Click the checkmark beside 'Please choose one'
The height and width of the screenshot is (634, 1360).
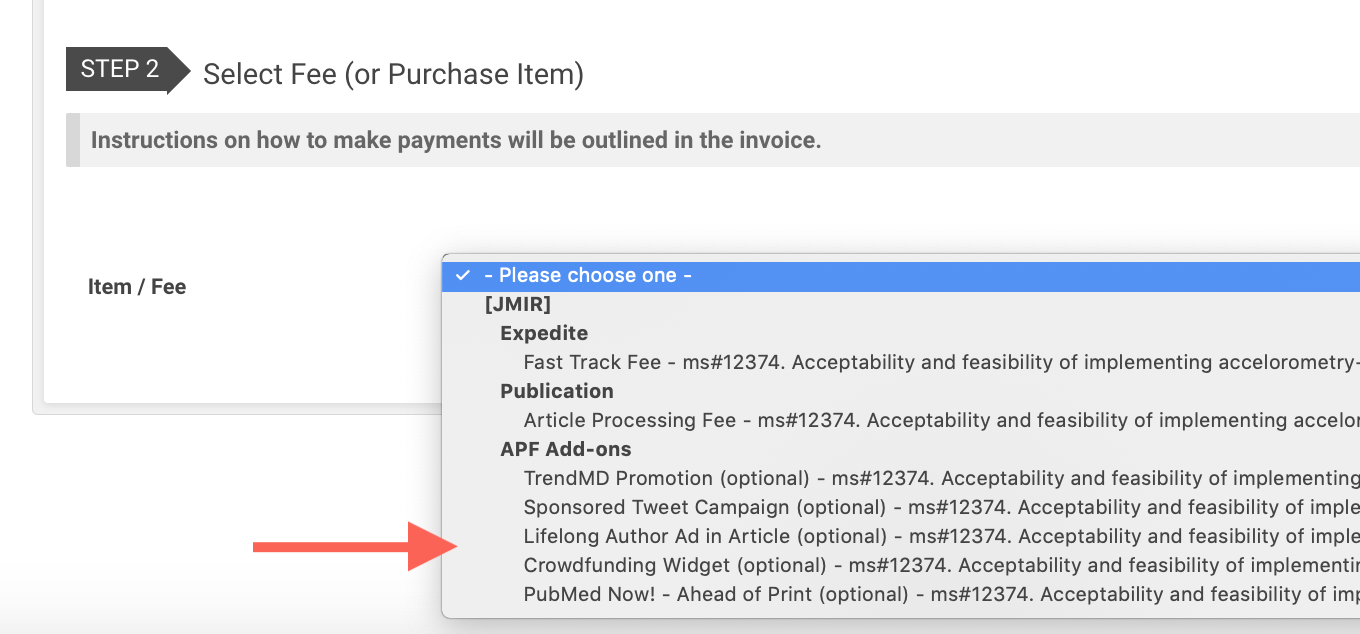pyautogui.click(x=462, y=275)
